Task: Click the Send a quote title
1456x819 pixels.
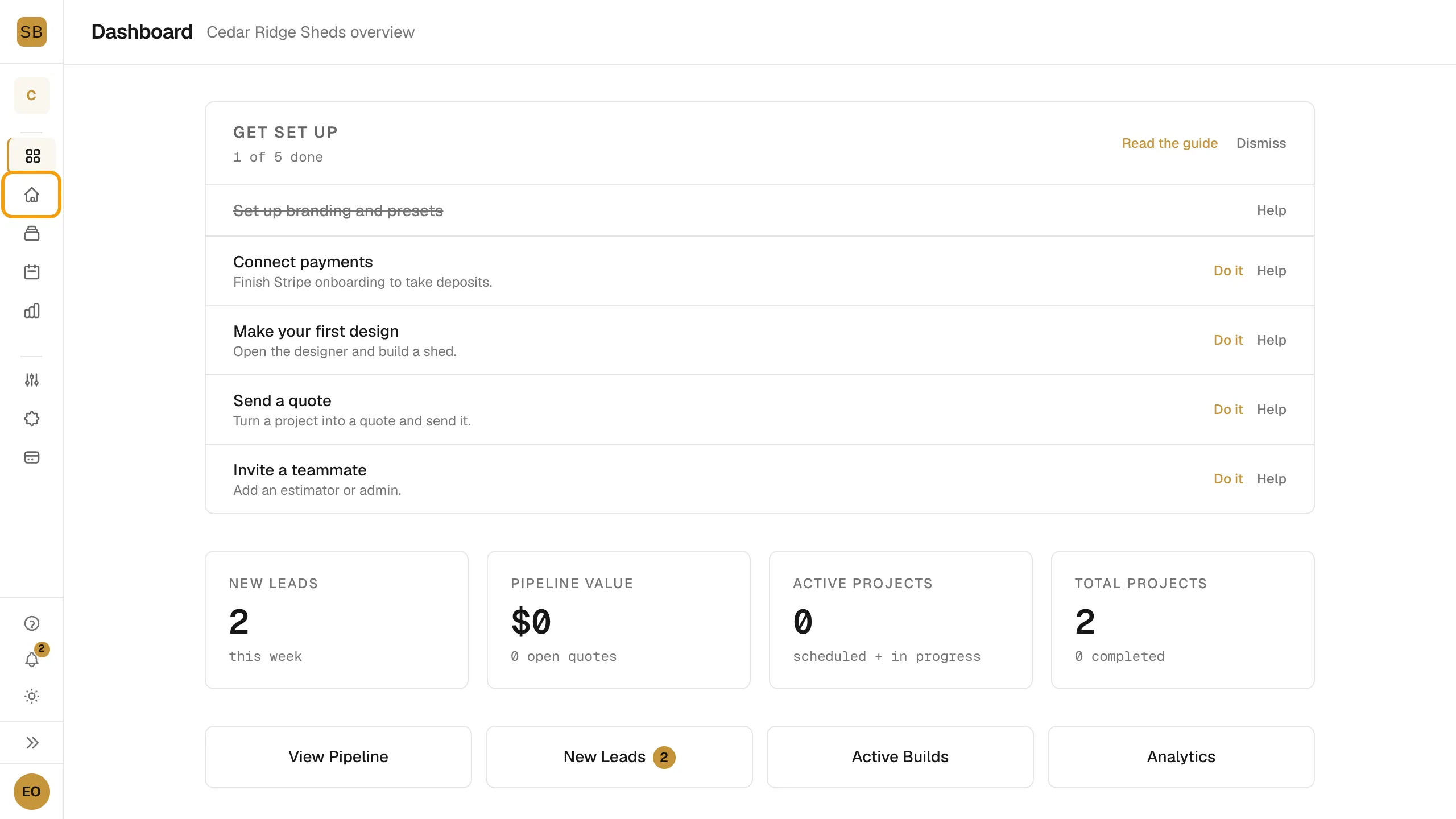Action: (x=282, y=401)
